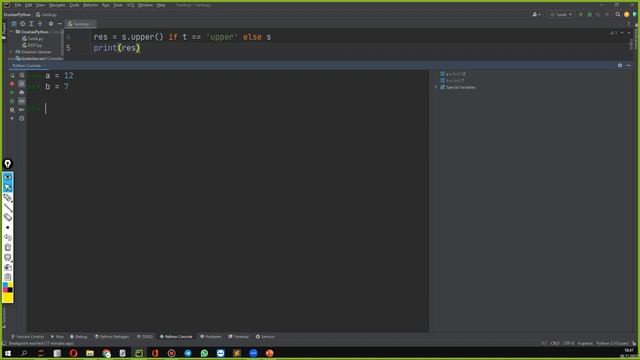Click the Debug bug icon in toolbar

click(589, 14)
